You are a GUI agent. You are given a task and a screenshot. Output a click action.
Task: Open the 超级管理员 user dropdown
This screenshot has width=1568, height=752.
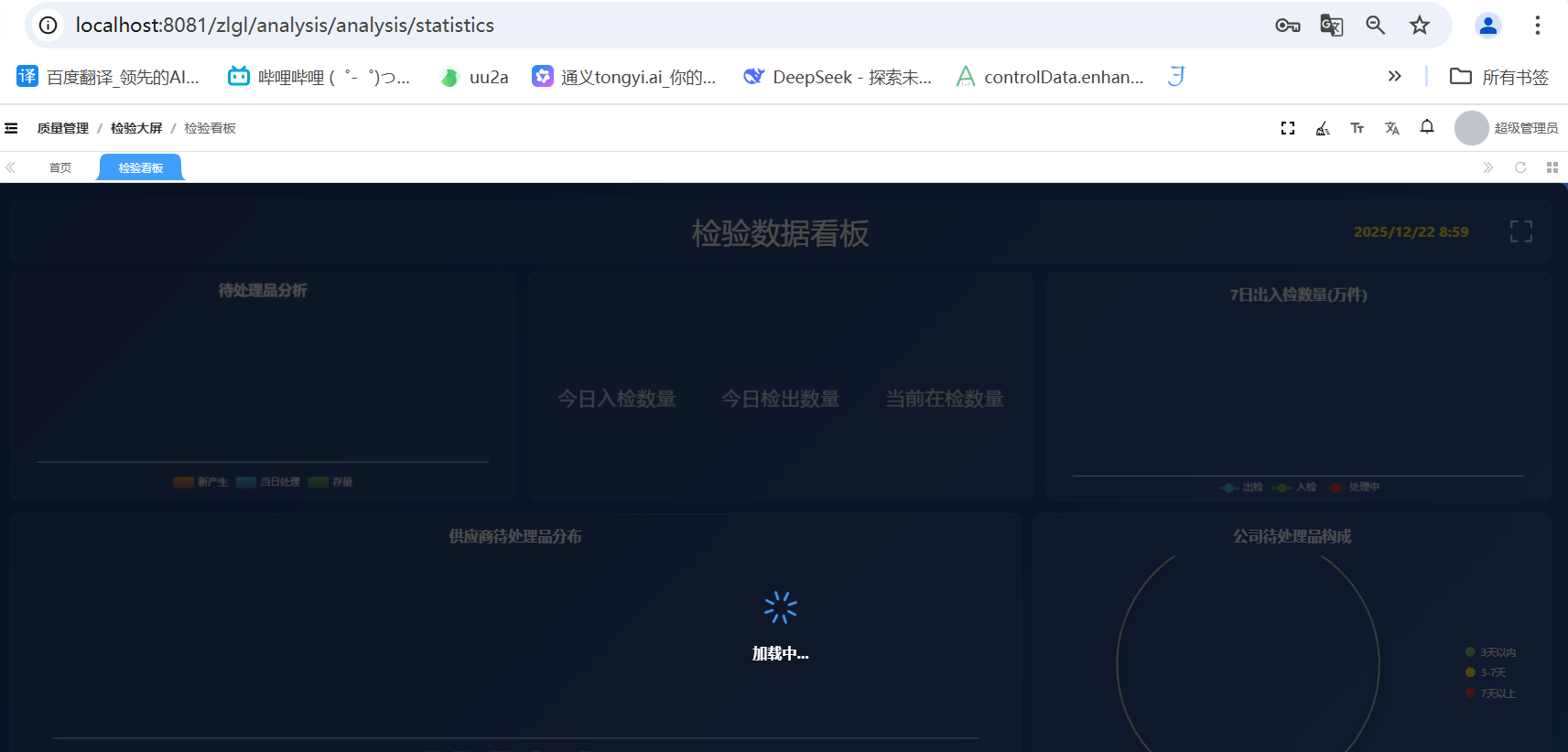click(1507, 128)
